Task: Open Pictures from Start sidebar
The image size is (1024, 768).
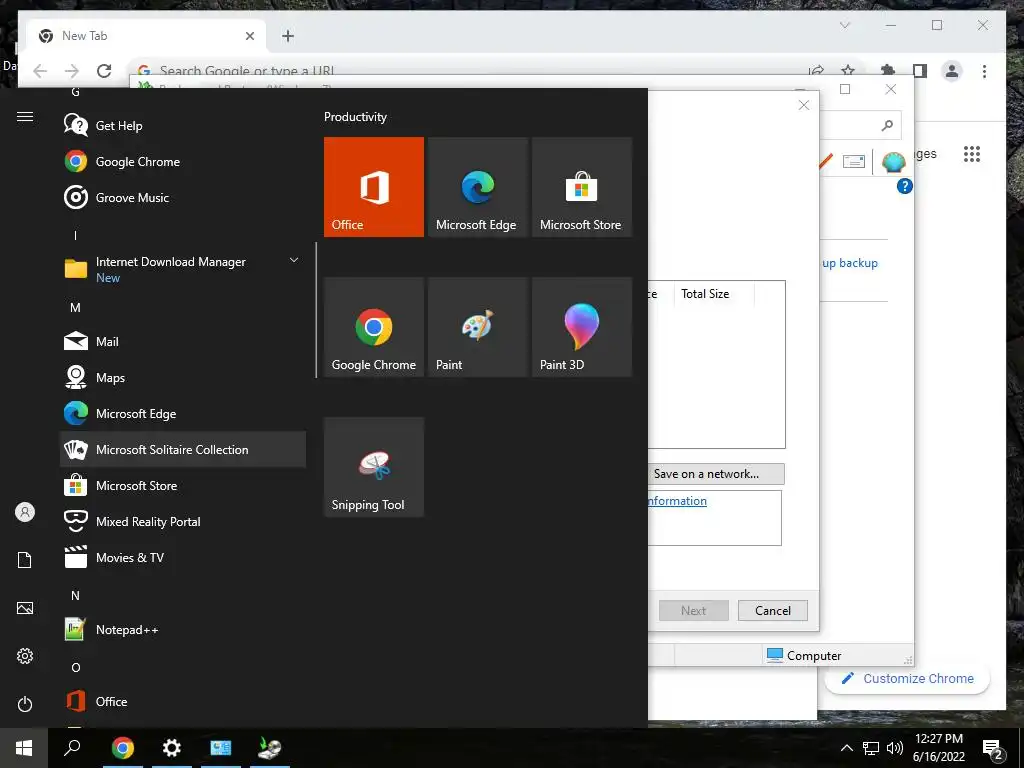Action: 25,608
